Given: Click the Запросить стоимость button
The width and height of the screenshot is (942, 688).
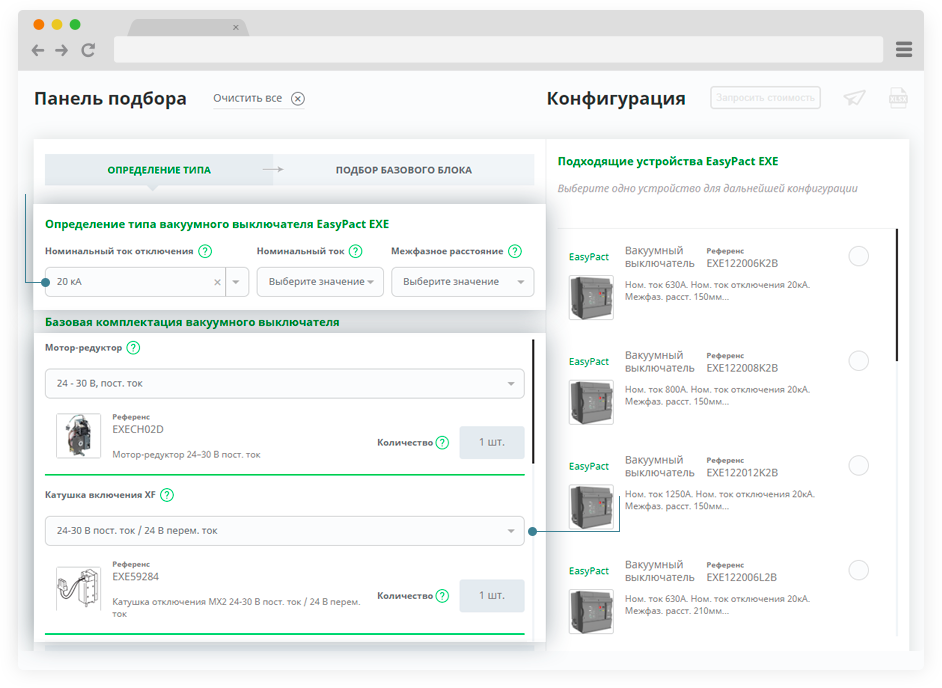Looking at the screenshot, I should (765, 97).
